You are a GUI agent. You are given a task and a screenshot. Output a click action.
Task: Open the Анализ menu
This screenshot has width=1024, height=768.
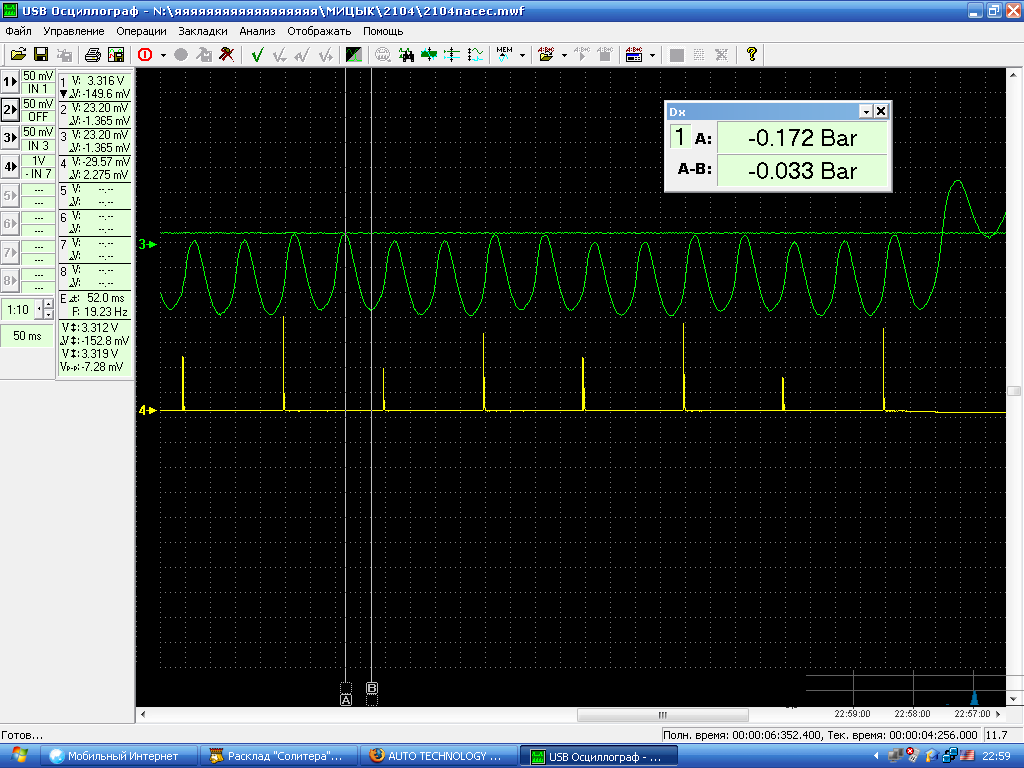pos(257,31)
